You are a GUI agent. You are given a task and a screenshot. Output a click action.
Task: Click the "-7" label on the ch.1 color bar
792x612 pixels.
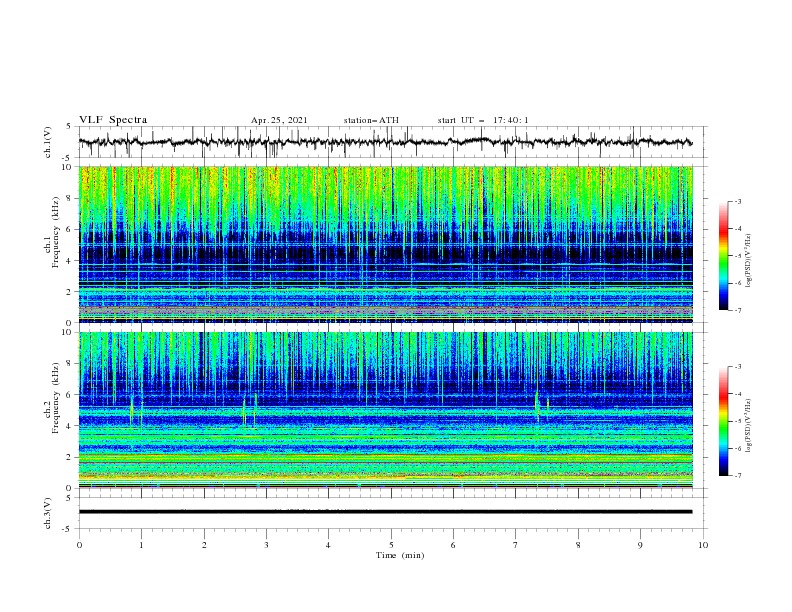coord(738,310)
